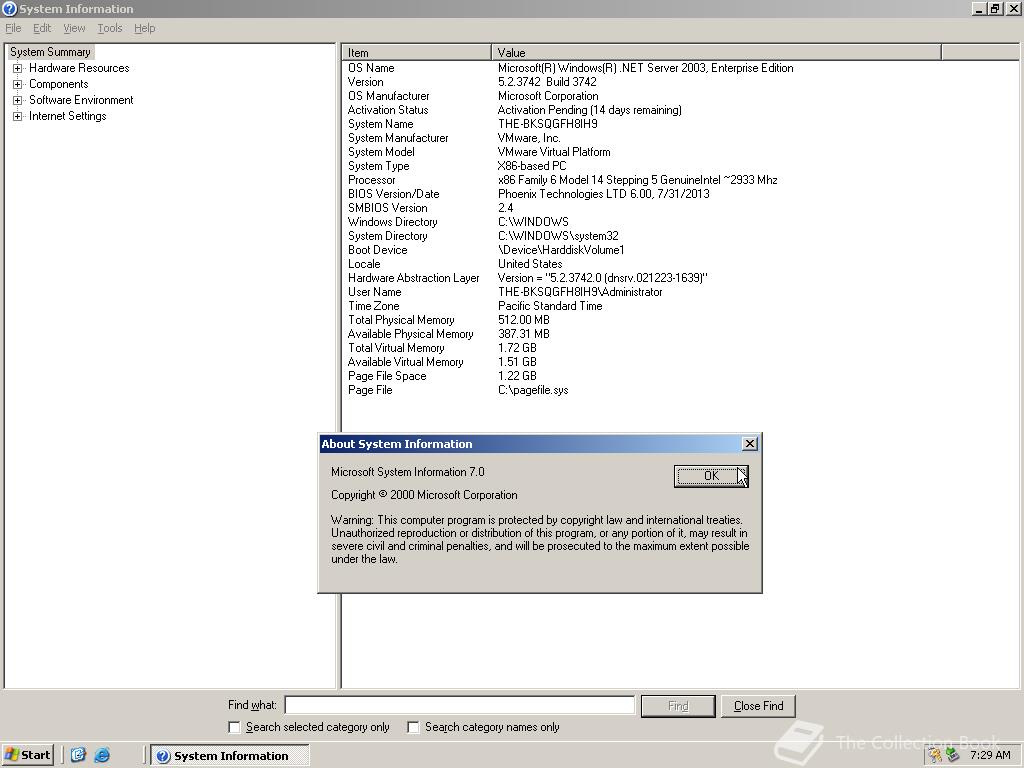Click the Close Find button

(758, 706)
